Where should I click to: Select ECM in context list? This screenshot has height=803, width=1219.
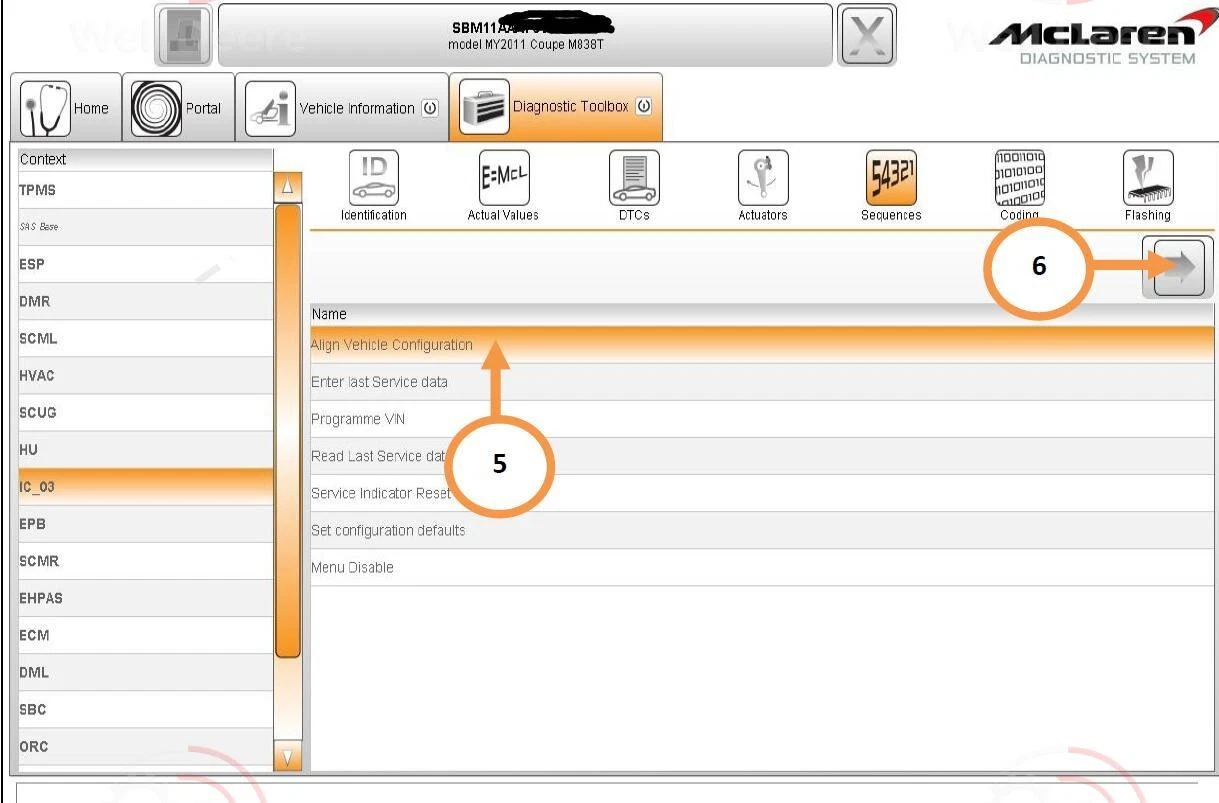click(145, 635)
